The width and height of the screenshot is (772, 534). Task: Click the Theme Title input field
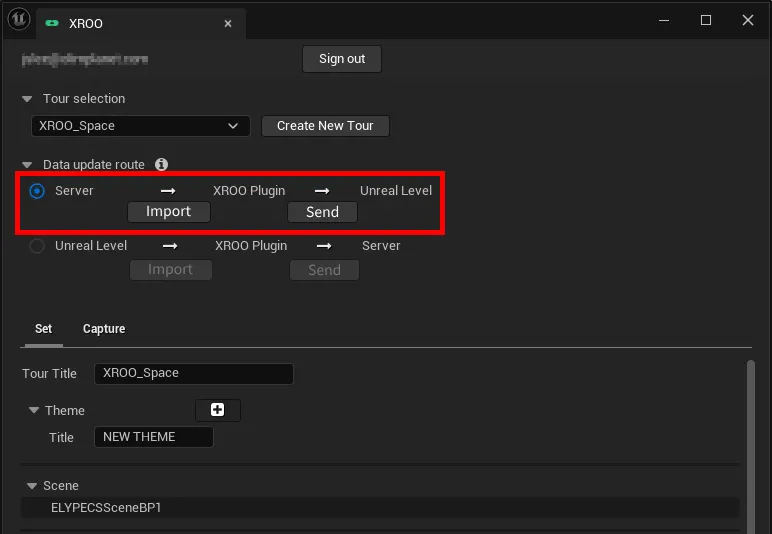(154, 437)
